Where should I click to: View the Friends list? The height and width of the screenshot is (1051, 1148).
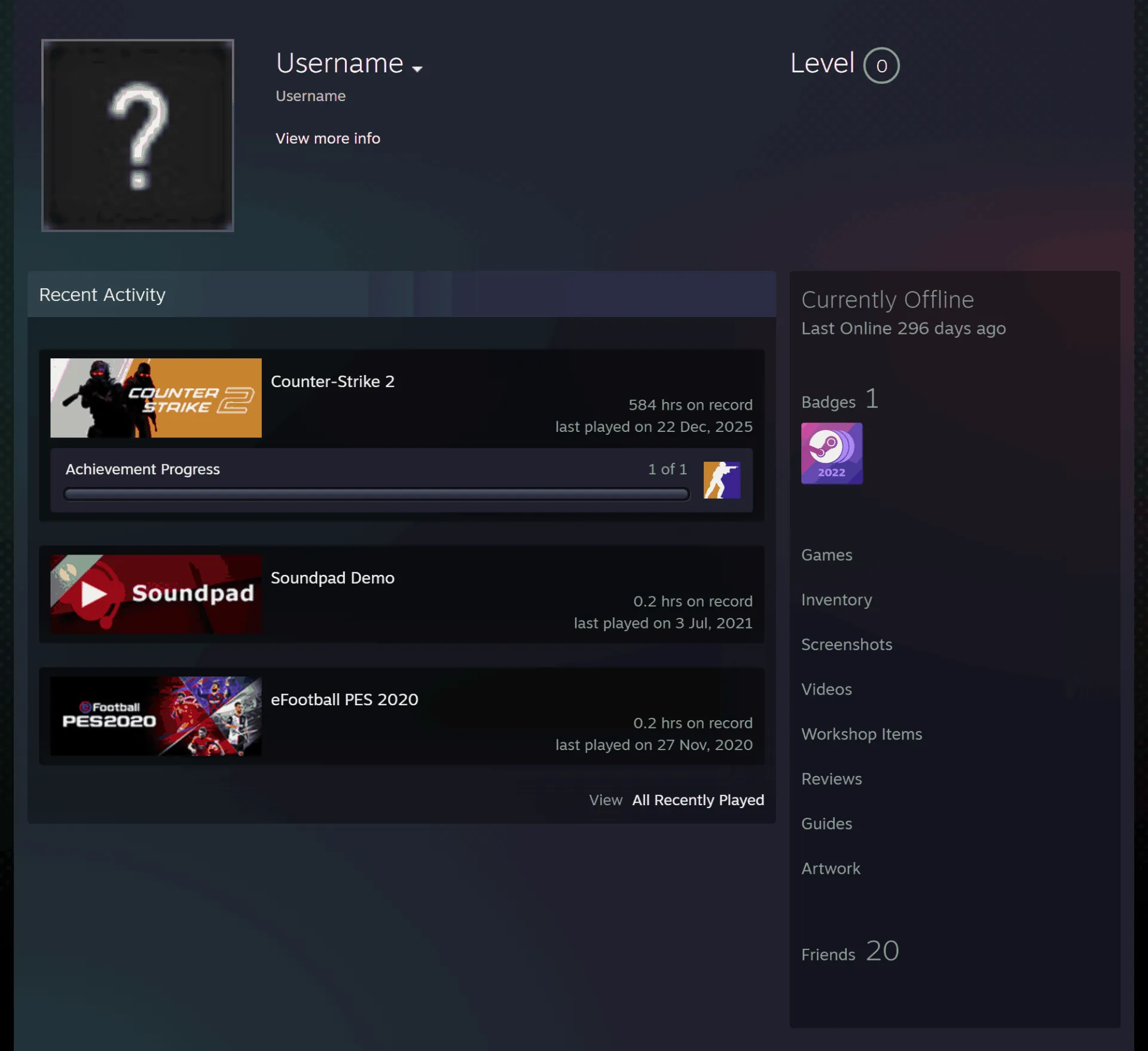(850, 951)
